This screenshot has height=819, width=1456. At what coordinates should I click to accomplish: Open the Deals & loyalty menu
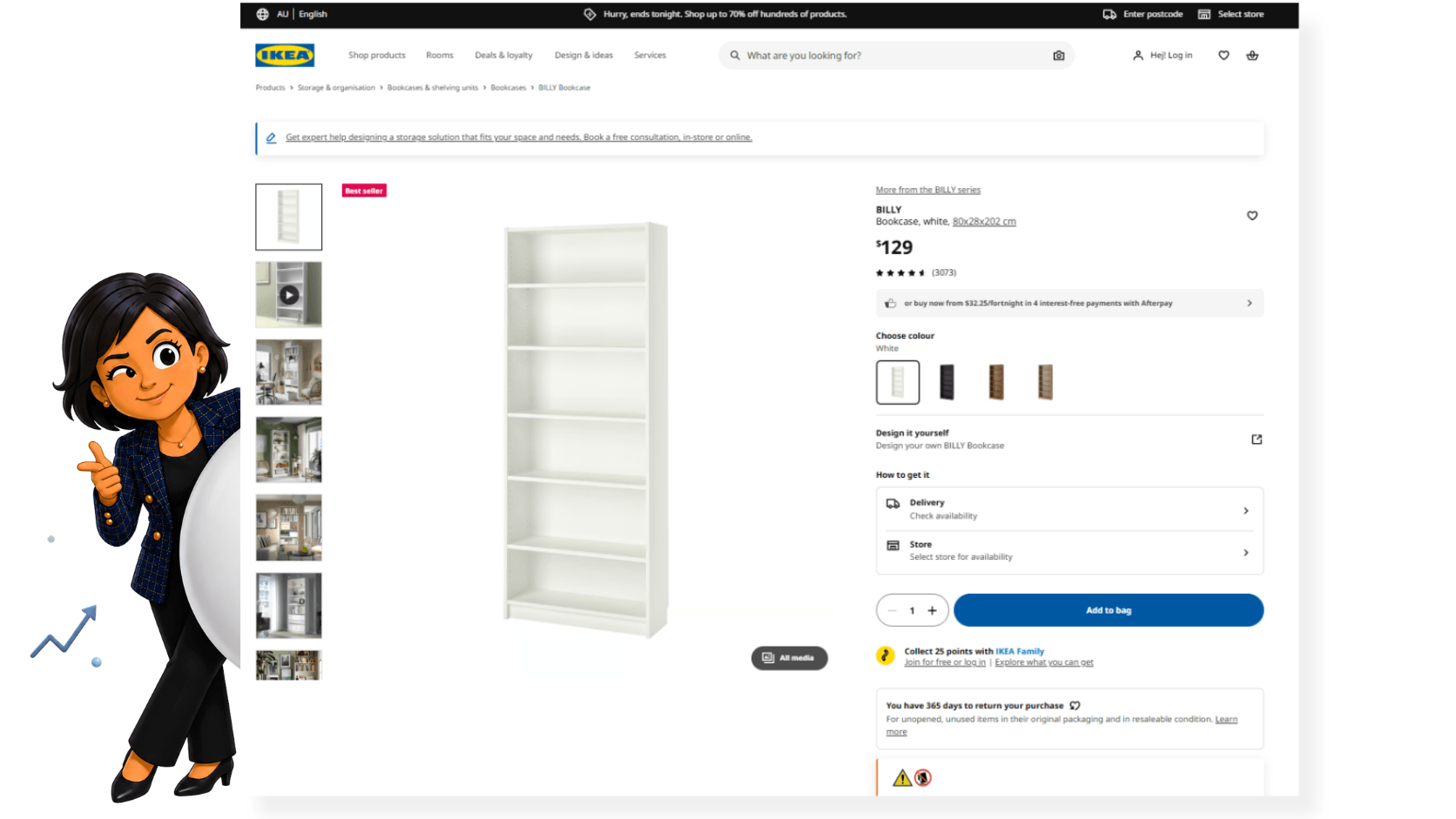[x=503, y=56]
